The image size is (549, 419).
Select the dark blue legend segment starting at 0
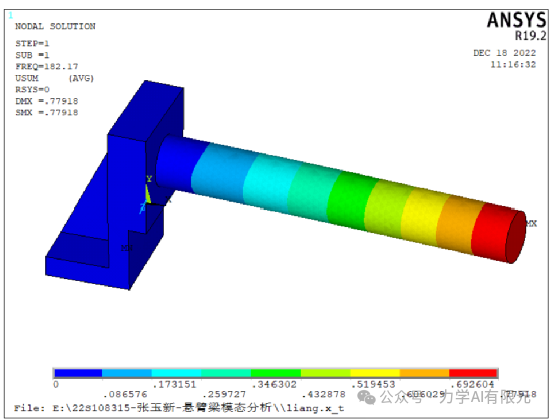point(78,373)
